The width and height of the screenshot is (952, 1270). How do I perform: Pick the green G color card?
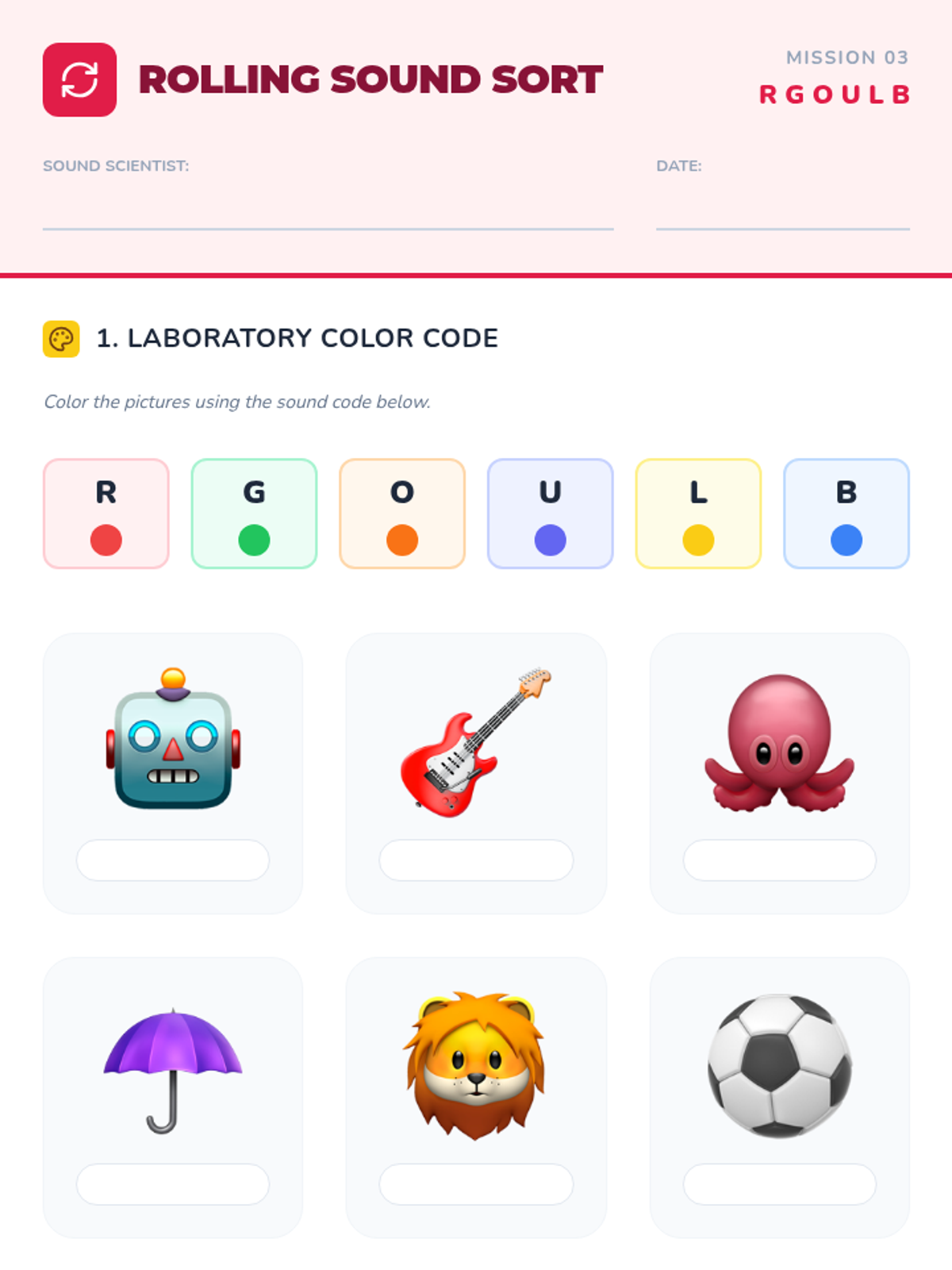pos(254,514)
